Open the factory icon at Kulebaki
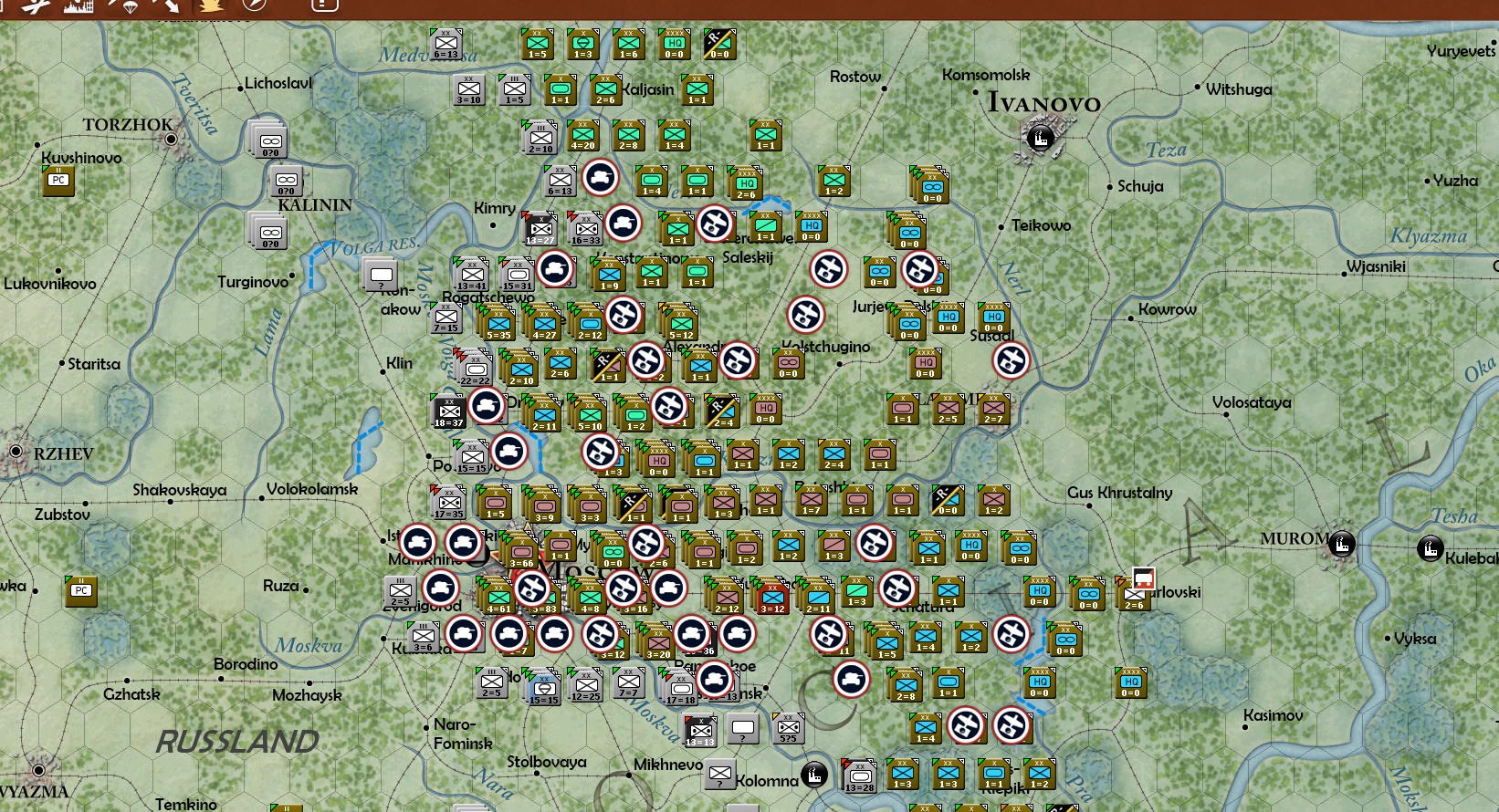This screenshot has height=812, width=1499. pyautogui.click(x=1430, y=548)
